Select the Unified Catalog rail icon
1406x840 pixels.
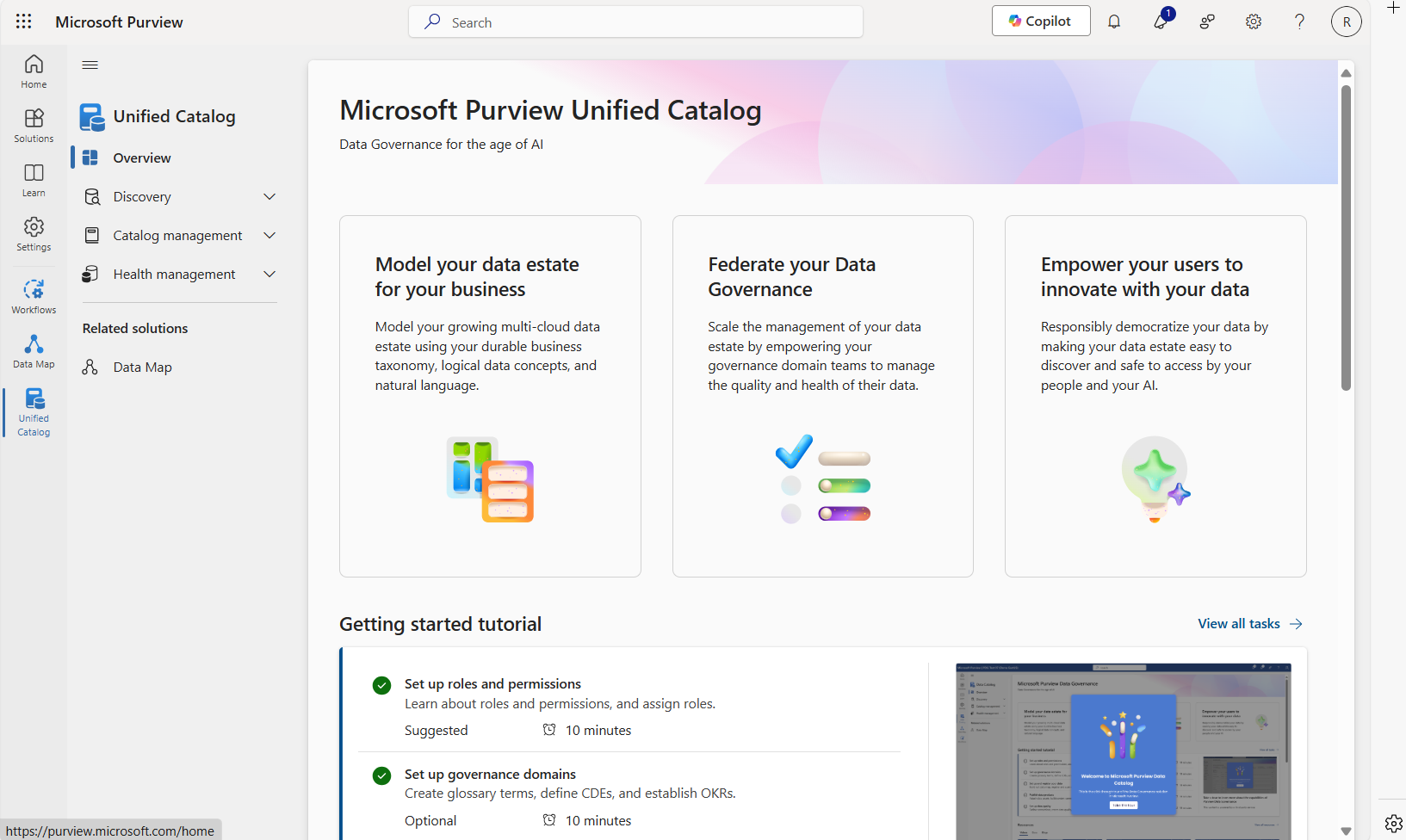(33, 410)
